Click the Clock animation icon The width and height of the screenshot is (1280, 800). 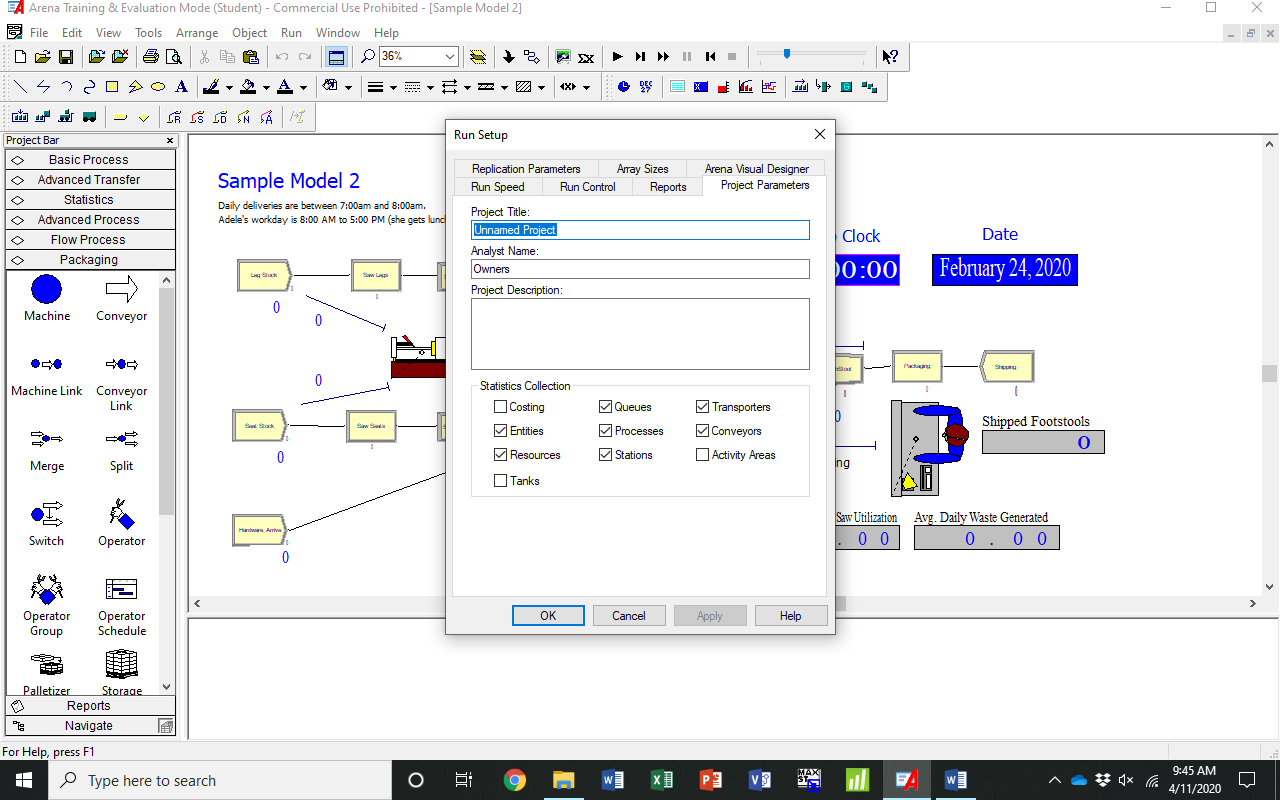tap(624, 87)
